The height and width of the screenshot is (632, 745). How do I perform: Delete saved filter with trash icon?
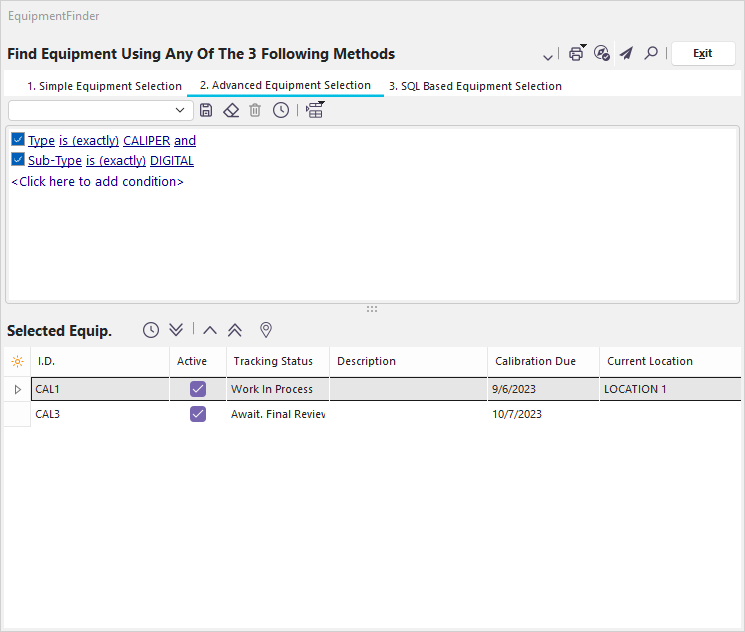coord(255,110)
